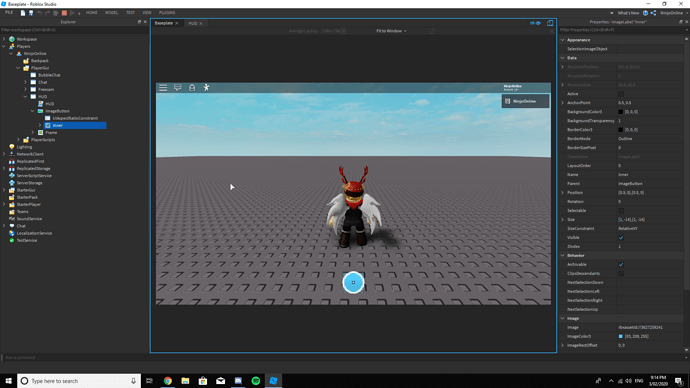Click the Save icon in quick access toolbar
Screen dimensions: 690x388
tap(31, 13)
